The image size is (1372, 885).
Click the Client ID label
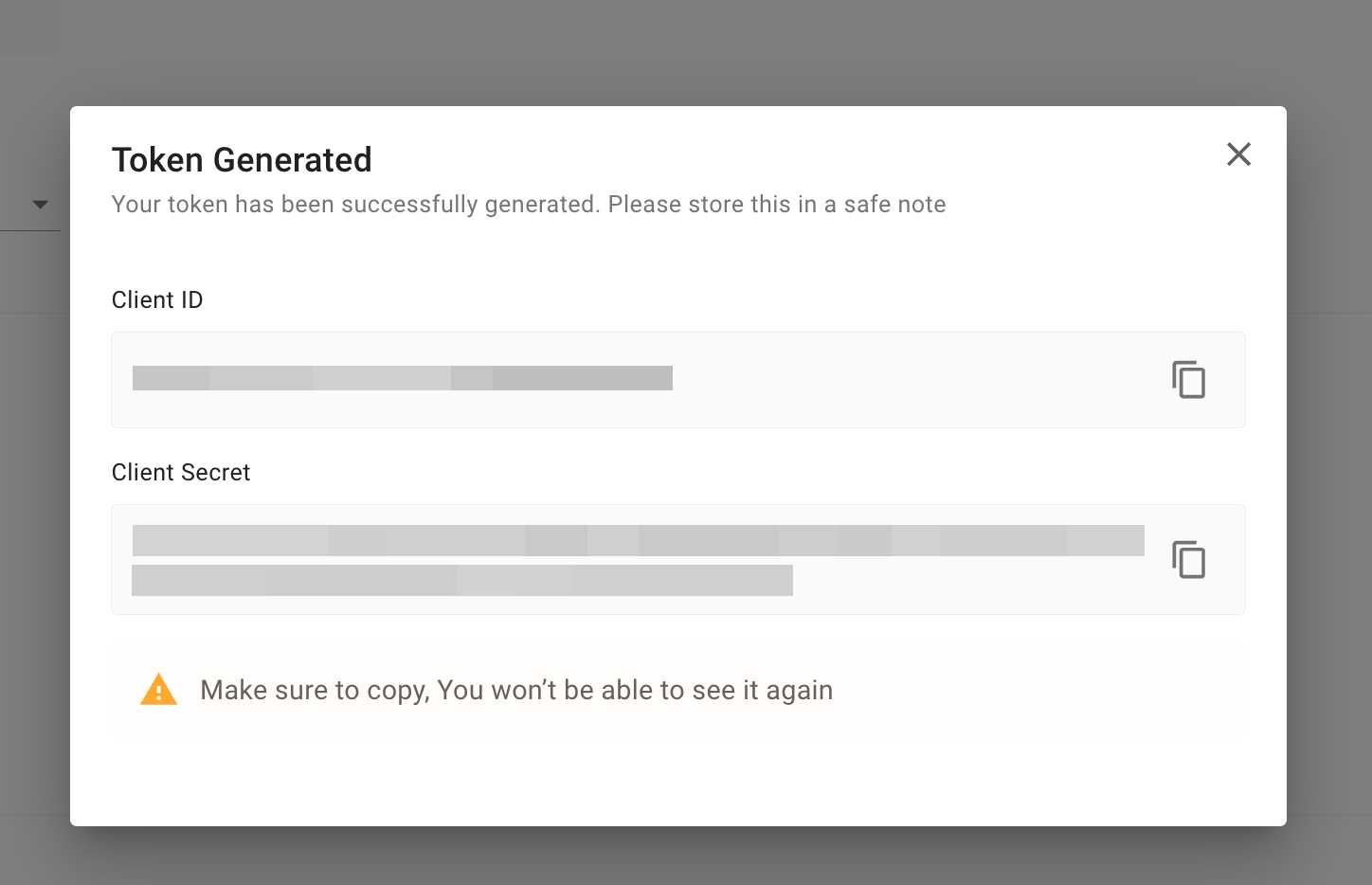pyautogui.click(x=157, y=299)
